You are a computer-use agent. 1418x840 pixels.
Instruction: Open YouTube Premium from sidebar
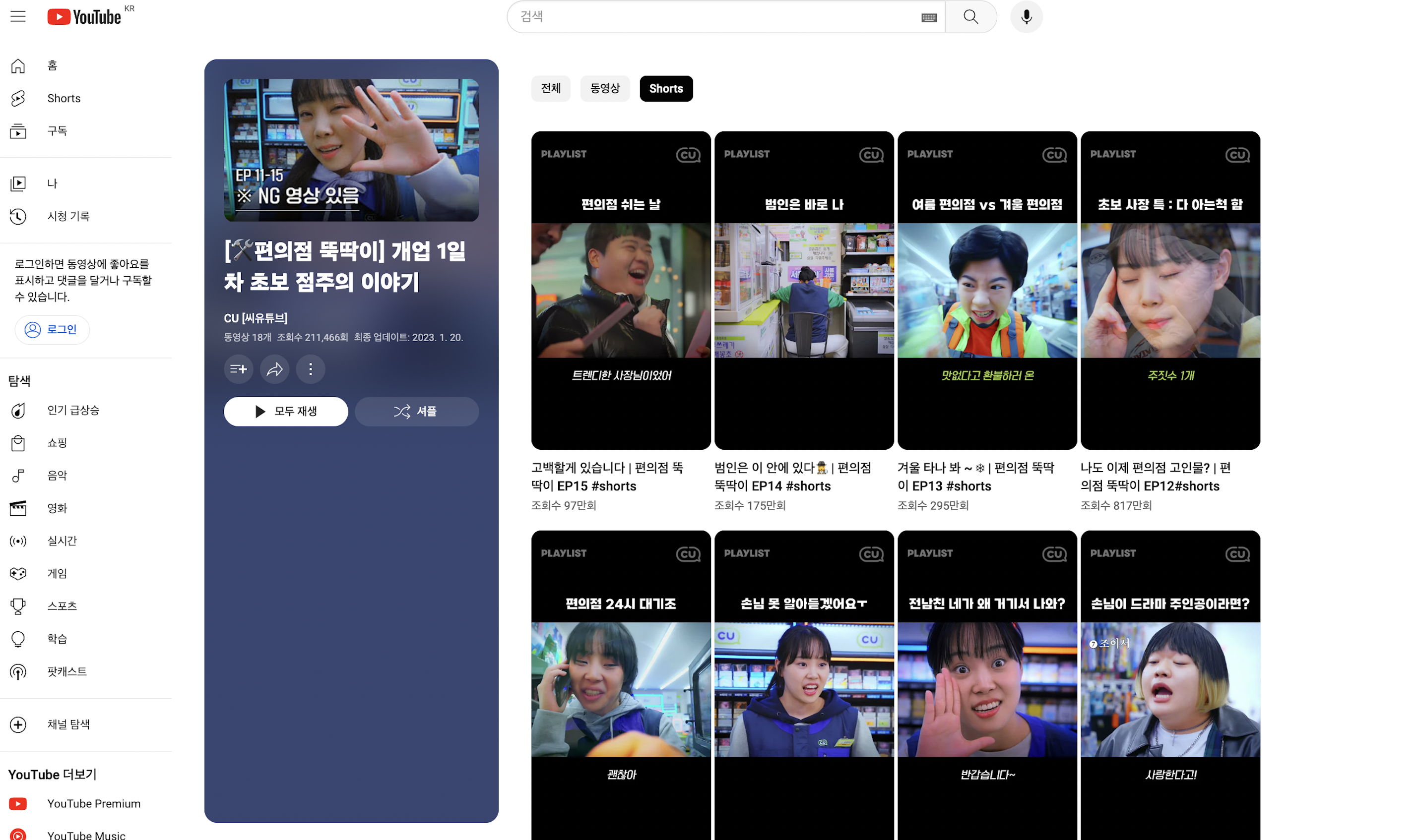point(93,803)
